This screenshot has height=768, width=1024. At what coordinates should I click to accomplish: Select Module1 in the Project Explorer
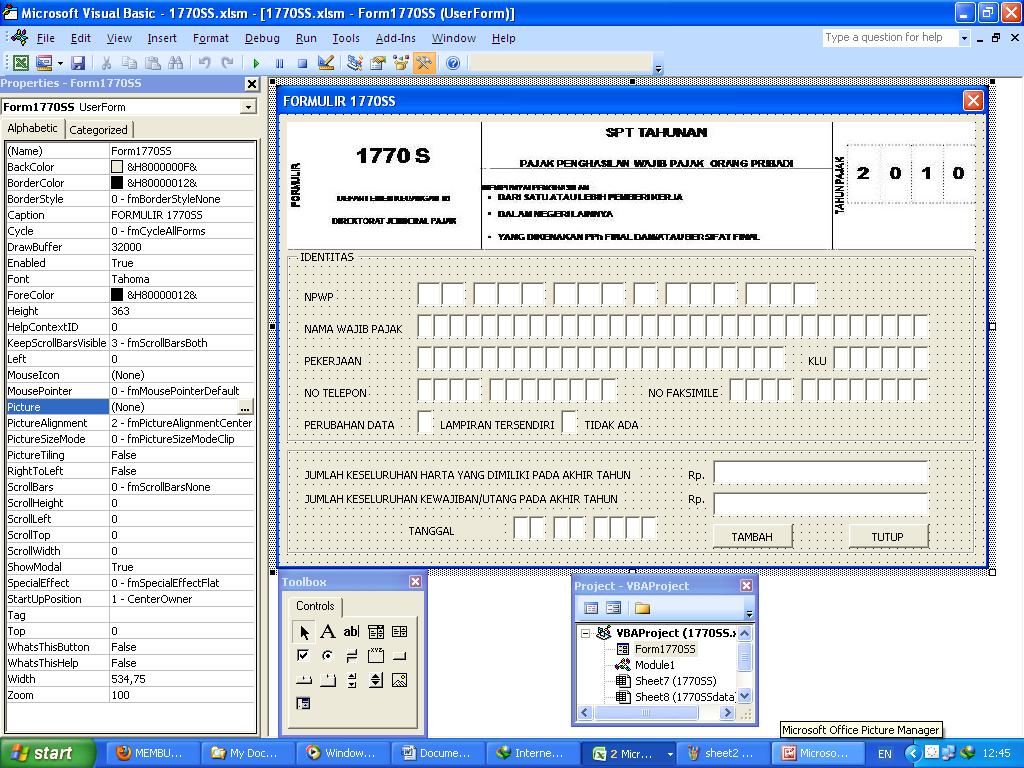tap(655, 665)
